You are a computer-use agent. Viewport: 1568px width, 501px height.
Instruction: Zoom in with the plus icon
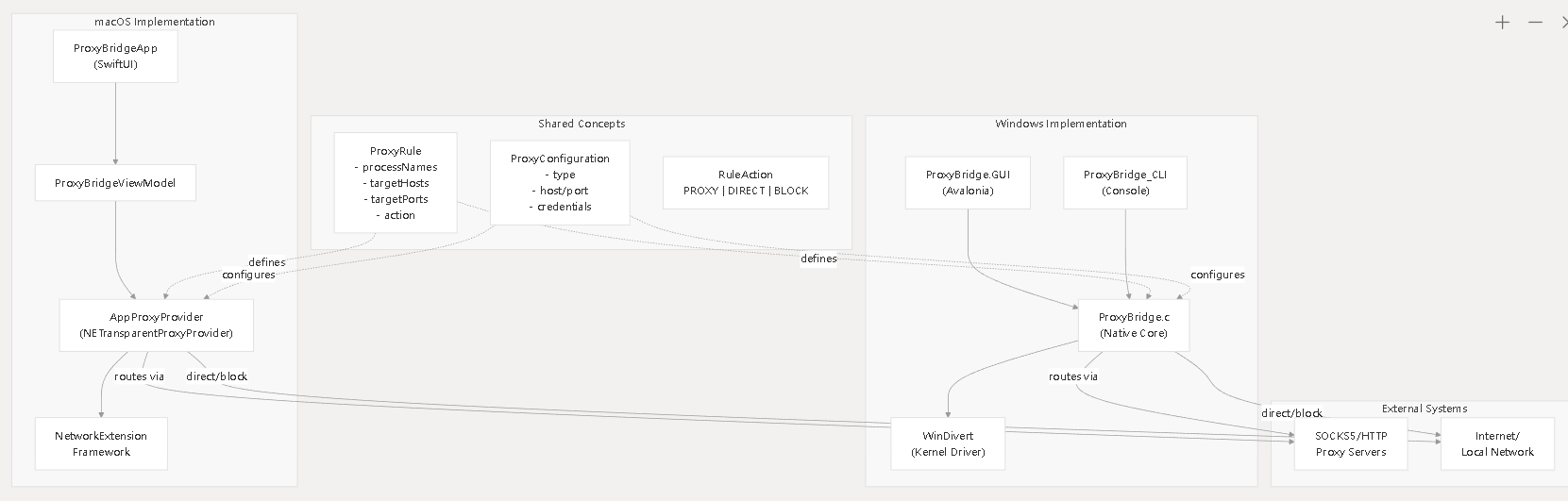pyautogui.click(x=1503, y=23)
